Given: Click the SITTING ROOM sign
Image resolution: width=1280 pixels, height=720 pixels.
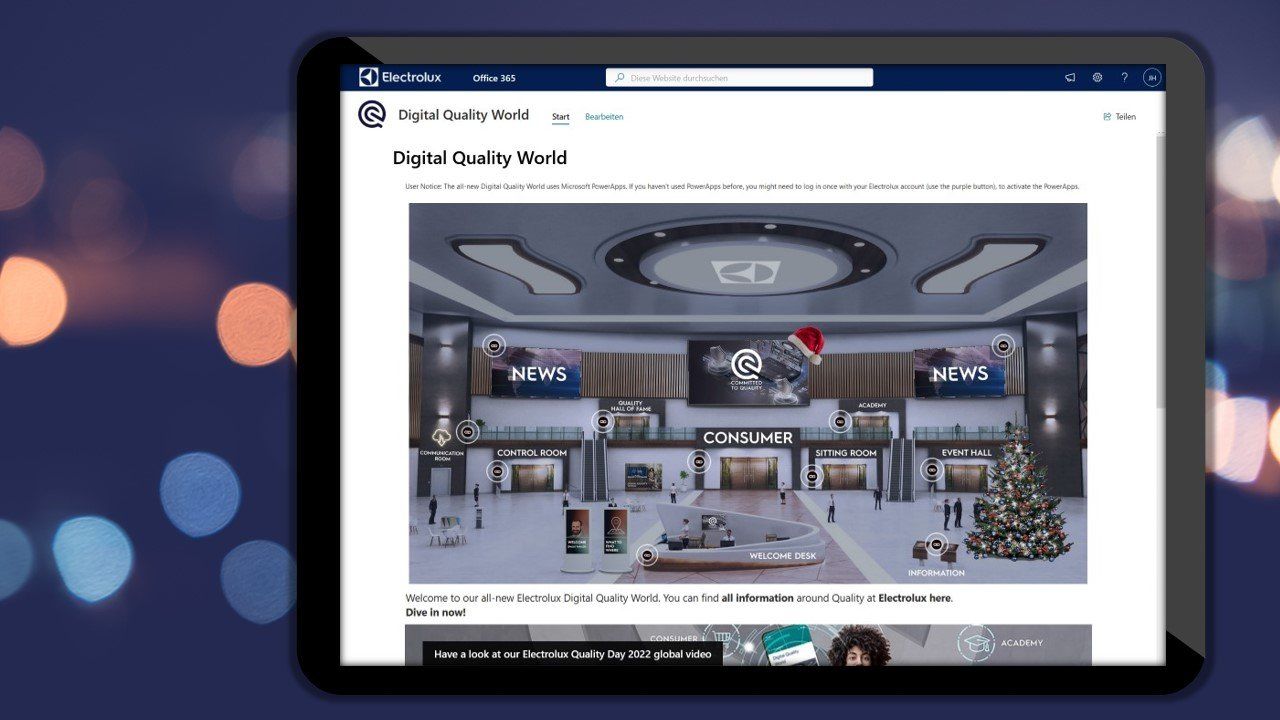Looking at the screenshot, I should pyautogui.click(x=846, y=453).
